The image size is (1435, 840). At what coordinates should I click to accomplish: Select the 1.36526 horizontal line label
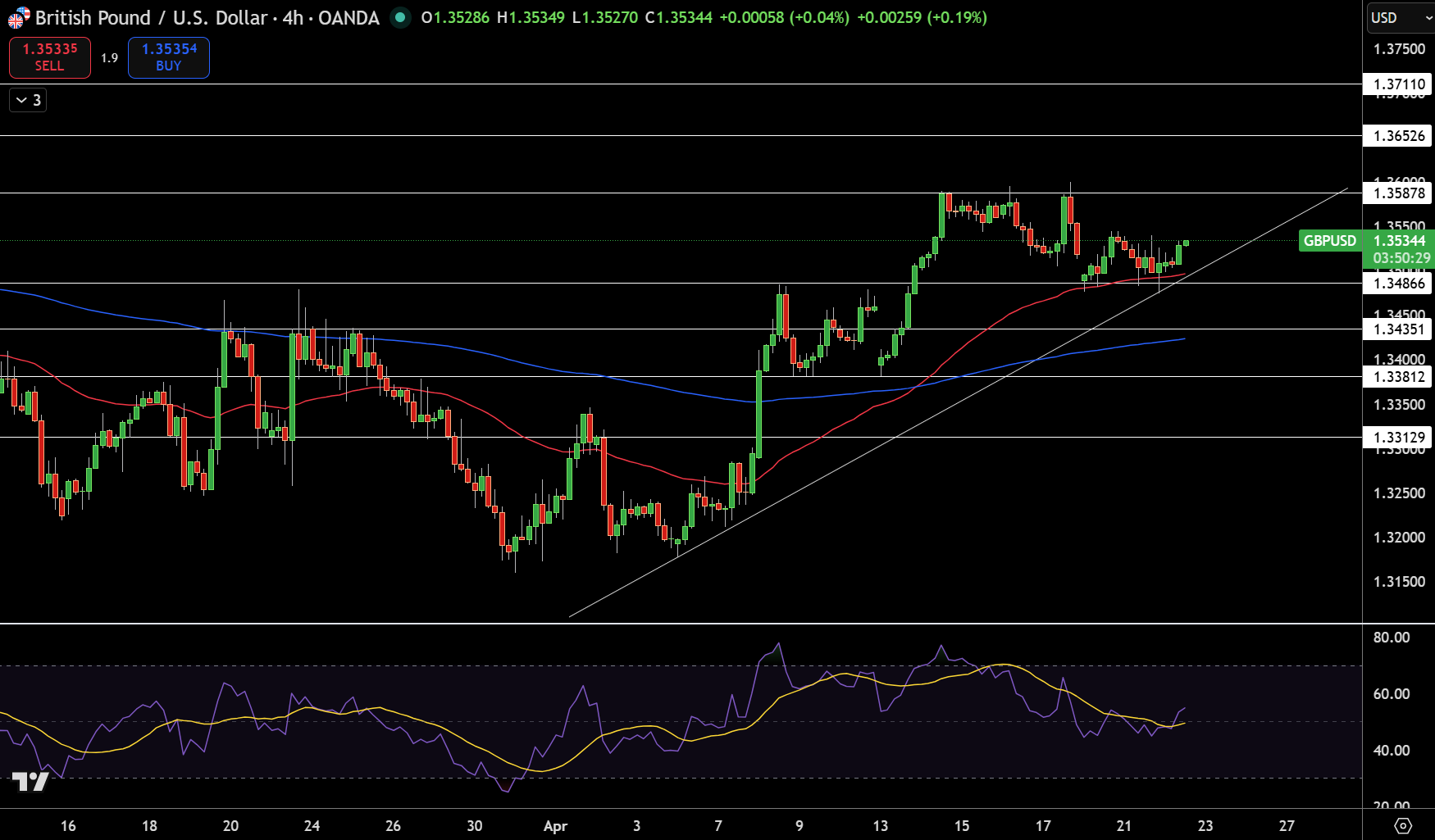coord(1399,135)
